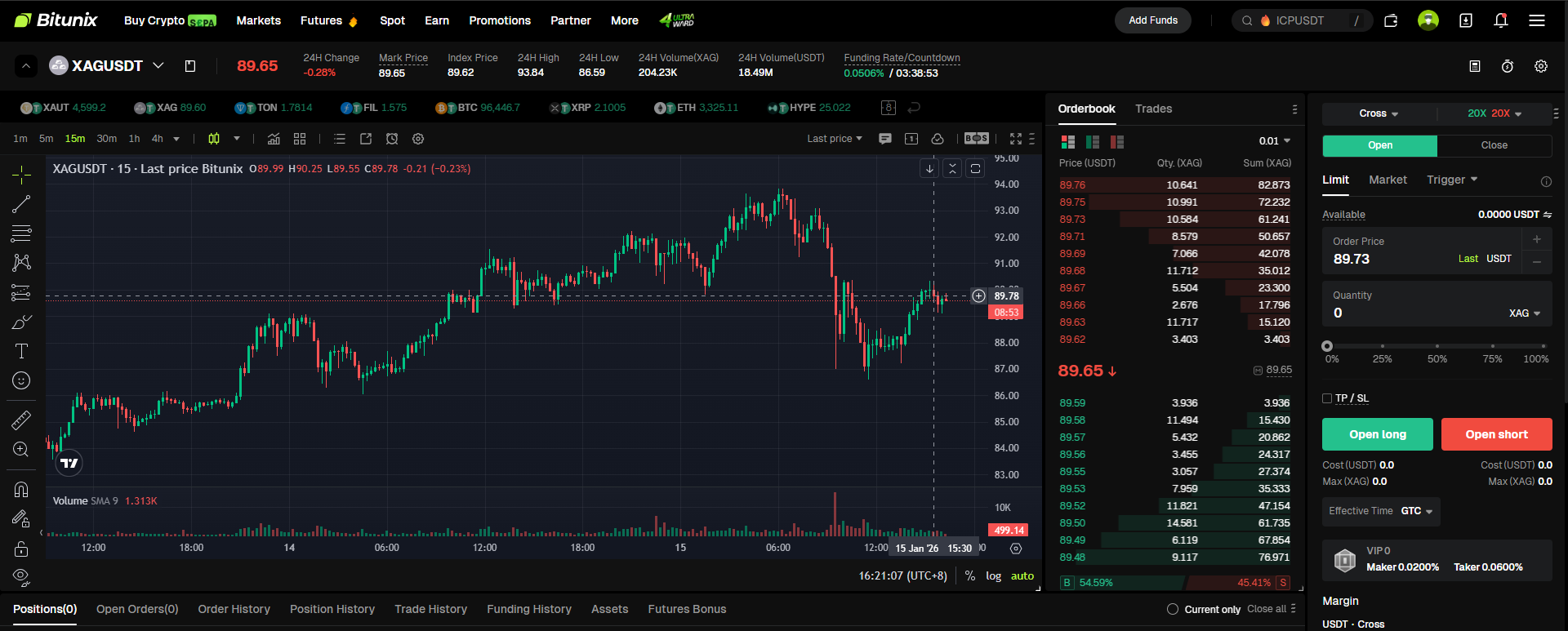The height and width of the screenshot is (631, 1568).
Task: Open the Open Orders(0) tab
Action: [x=137, y=609]
